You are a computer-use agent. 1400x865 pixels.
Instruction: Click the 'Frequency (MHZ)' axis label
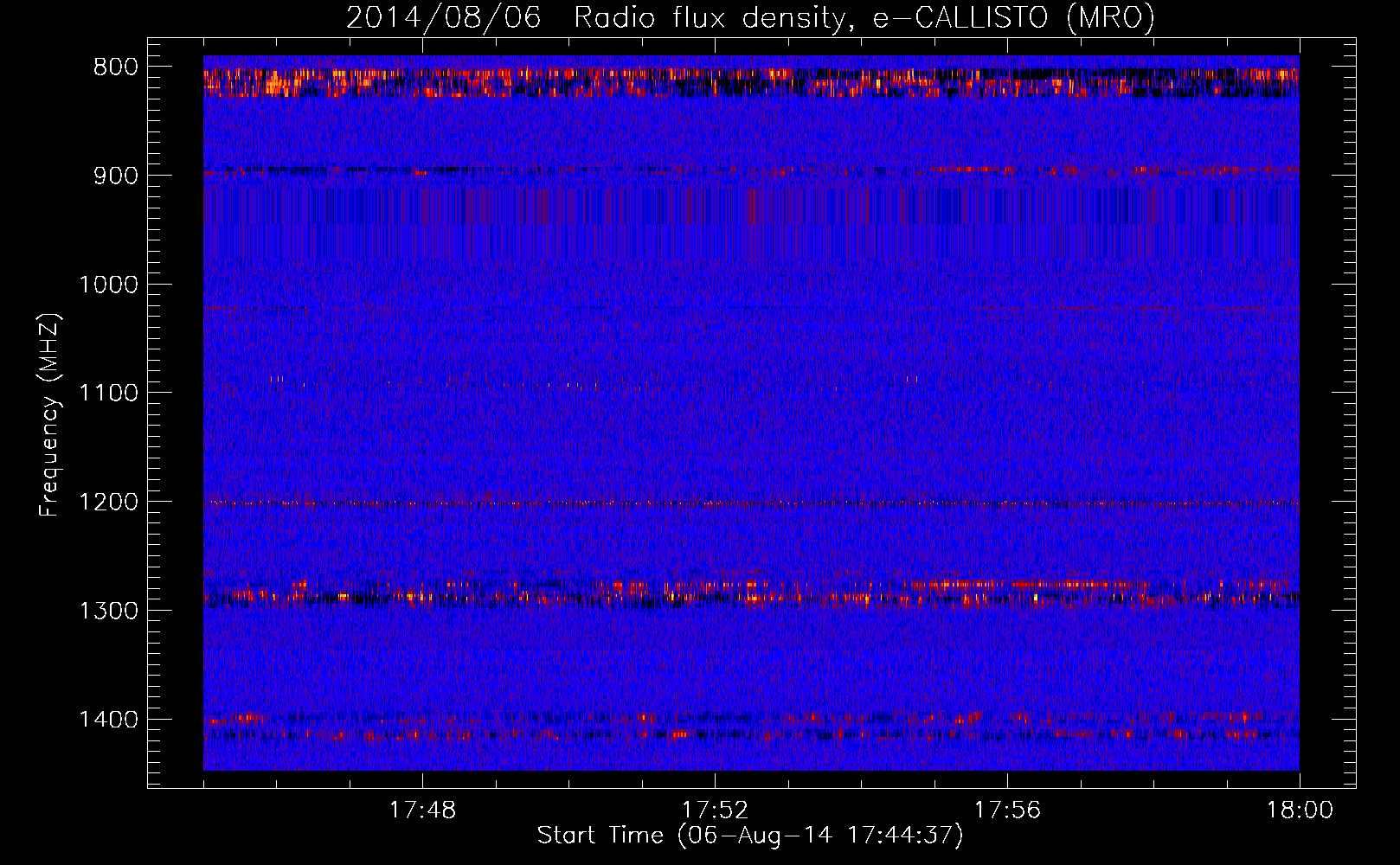[x=50, y=414]
